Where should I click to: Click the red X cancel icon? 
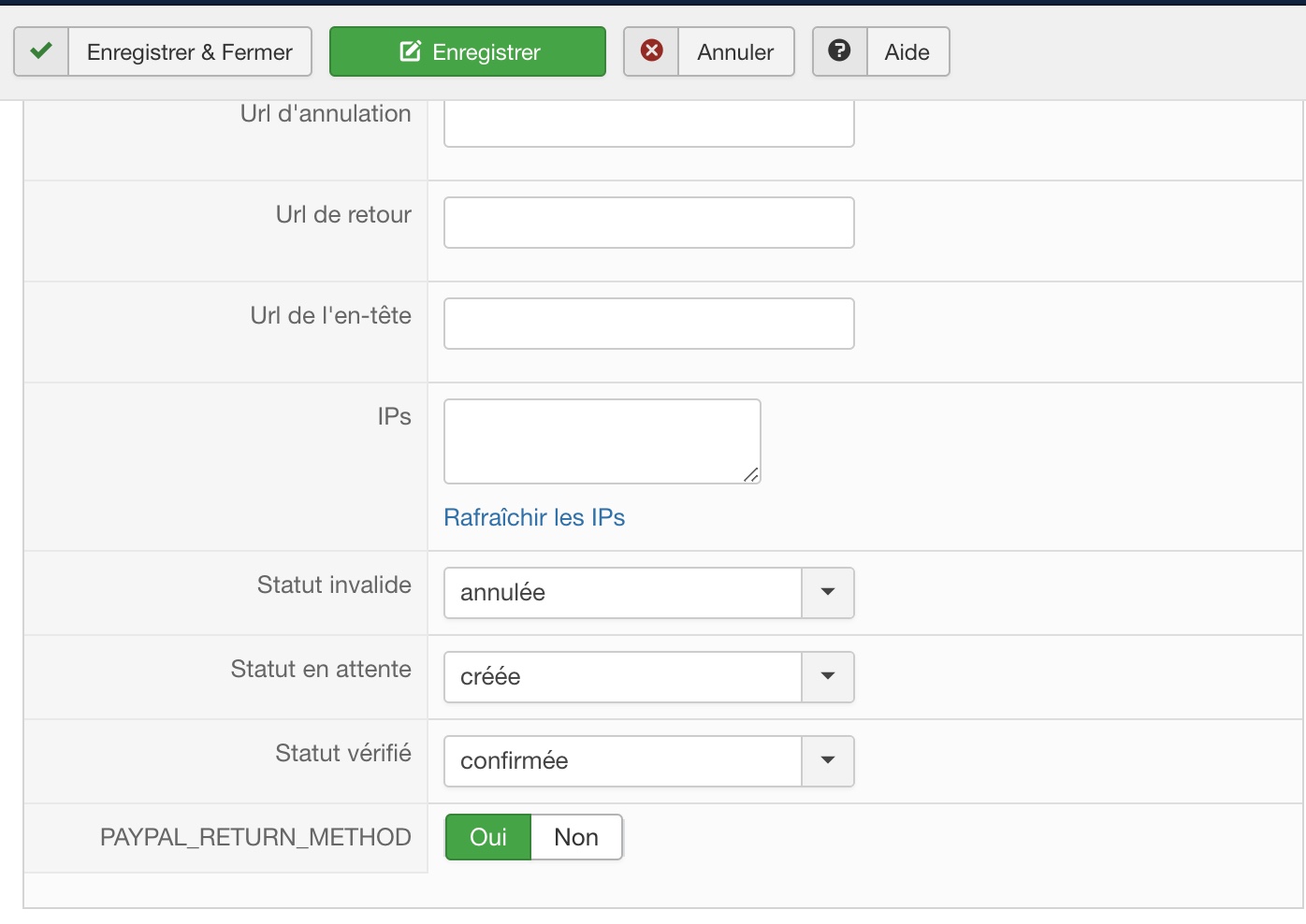652,51
